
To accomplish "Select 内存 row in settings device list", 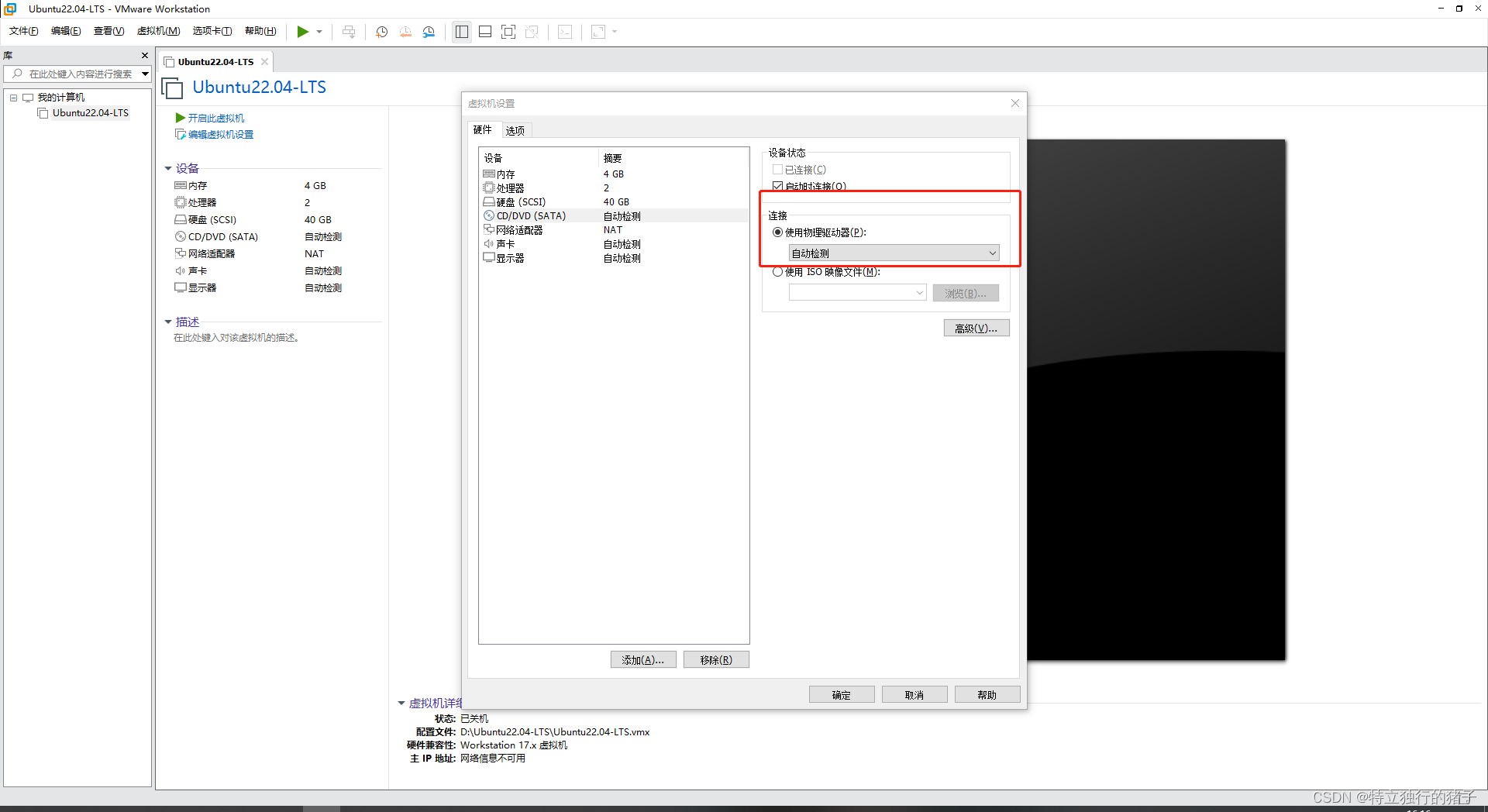I will coord(614,174).
